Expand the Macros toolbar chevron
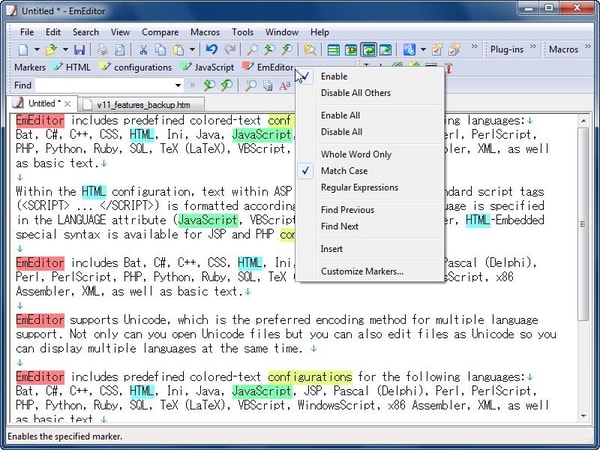 [x=588, y=47]
